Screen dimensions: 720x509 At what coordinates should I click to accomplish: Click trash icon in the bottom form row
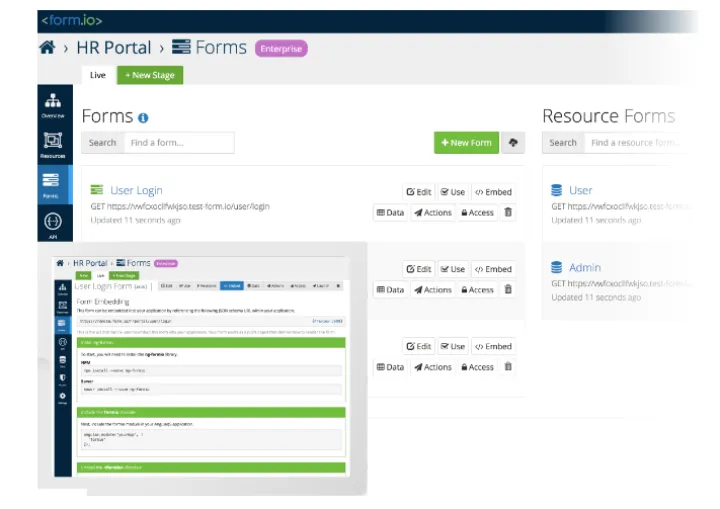(x=508, y=367)
